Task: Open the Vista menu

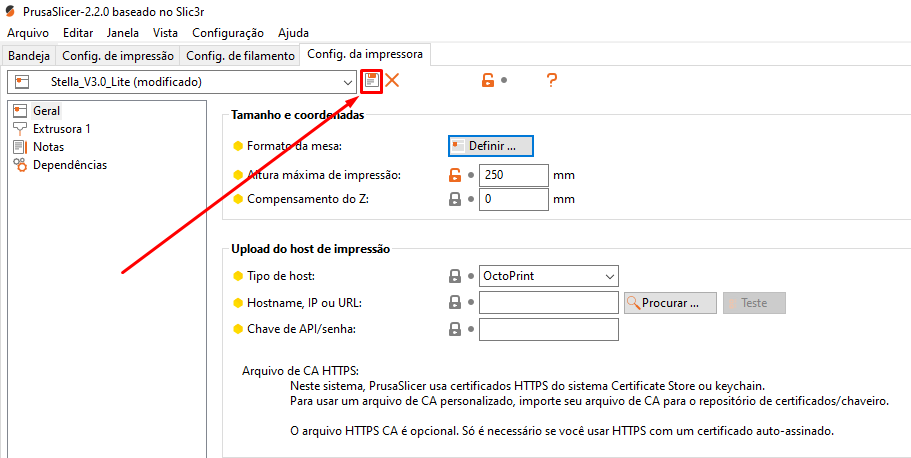Action: 166,33
